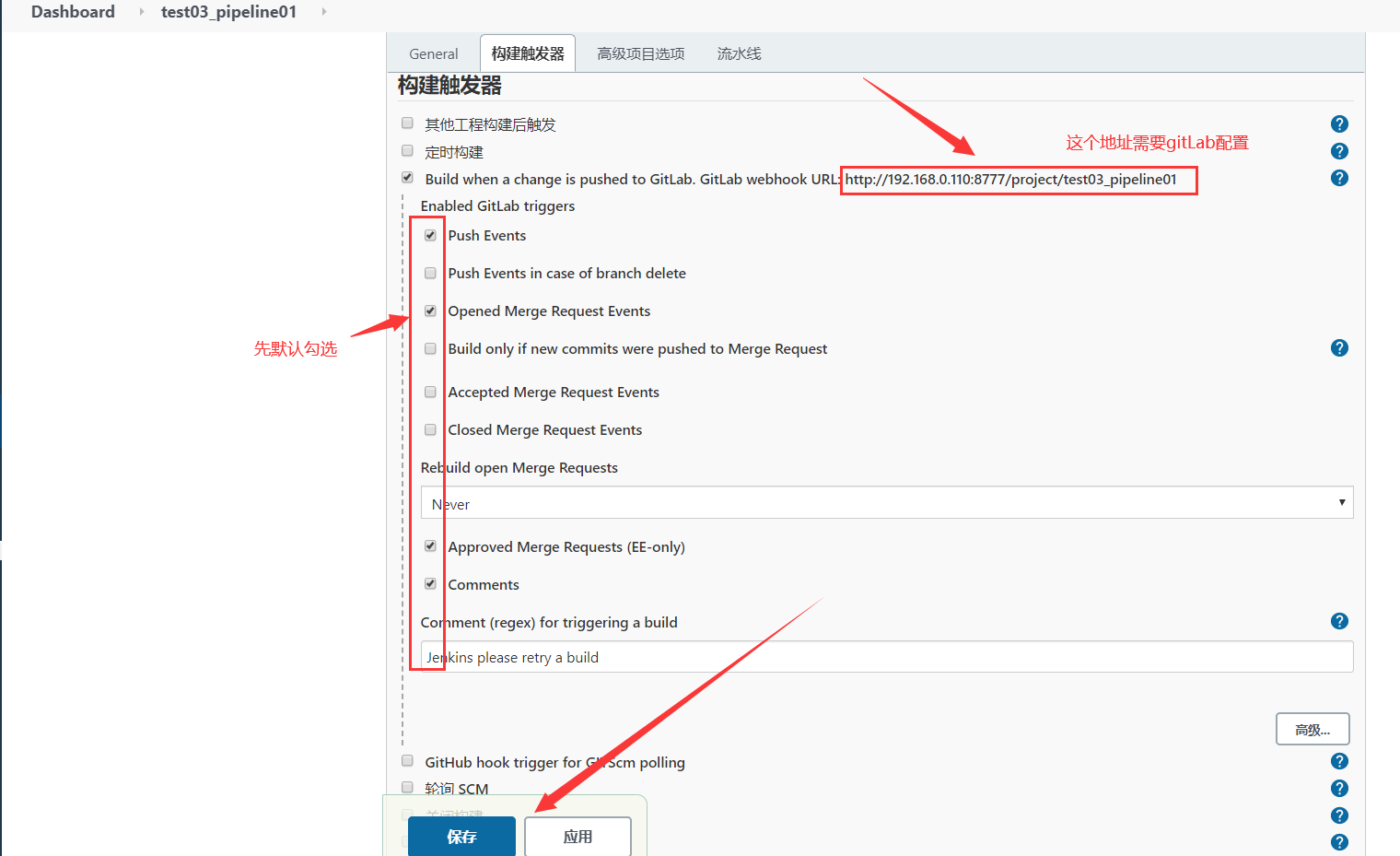
Task: Enable 其他工程构建后触发 checkbox
Action: tap(407, 123)
